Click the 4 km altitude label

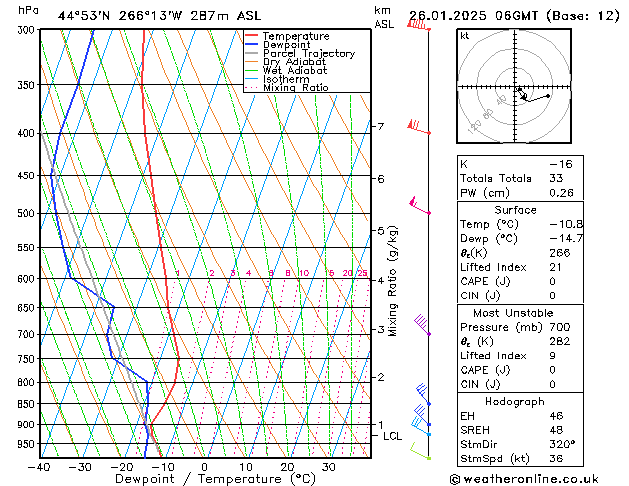click(x=381, y=281)
